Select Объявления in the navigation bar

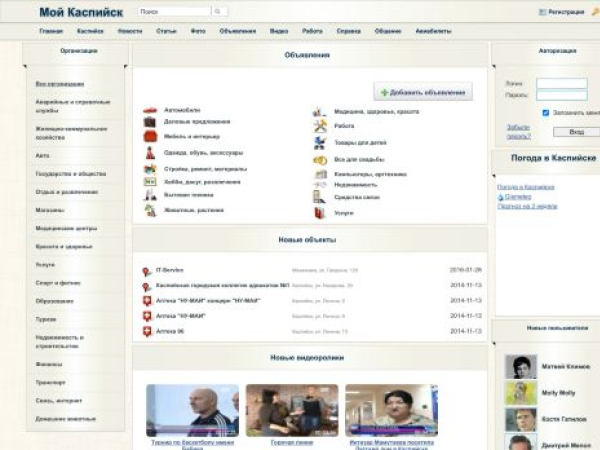[238, 31]
